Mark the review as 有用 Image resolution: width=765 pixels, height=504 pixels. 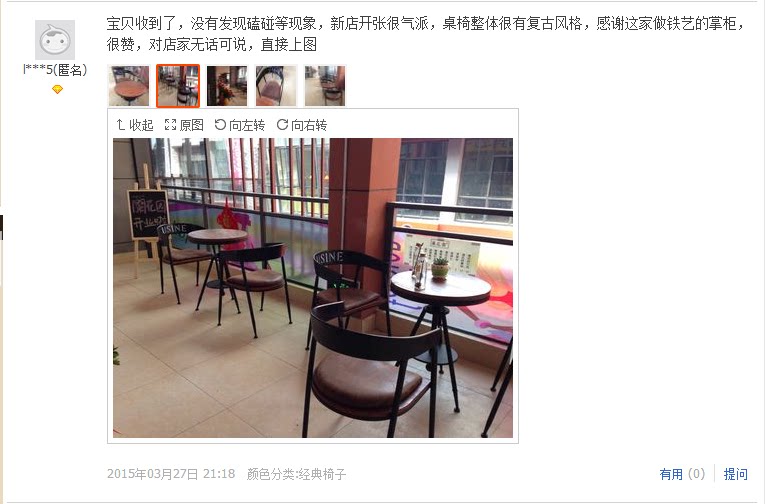(682, 474)
